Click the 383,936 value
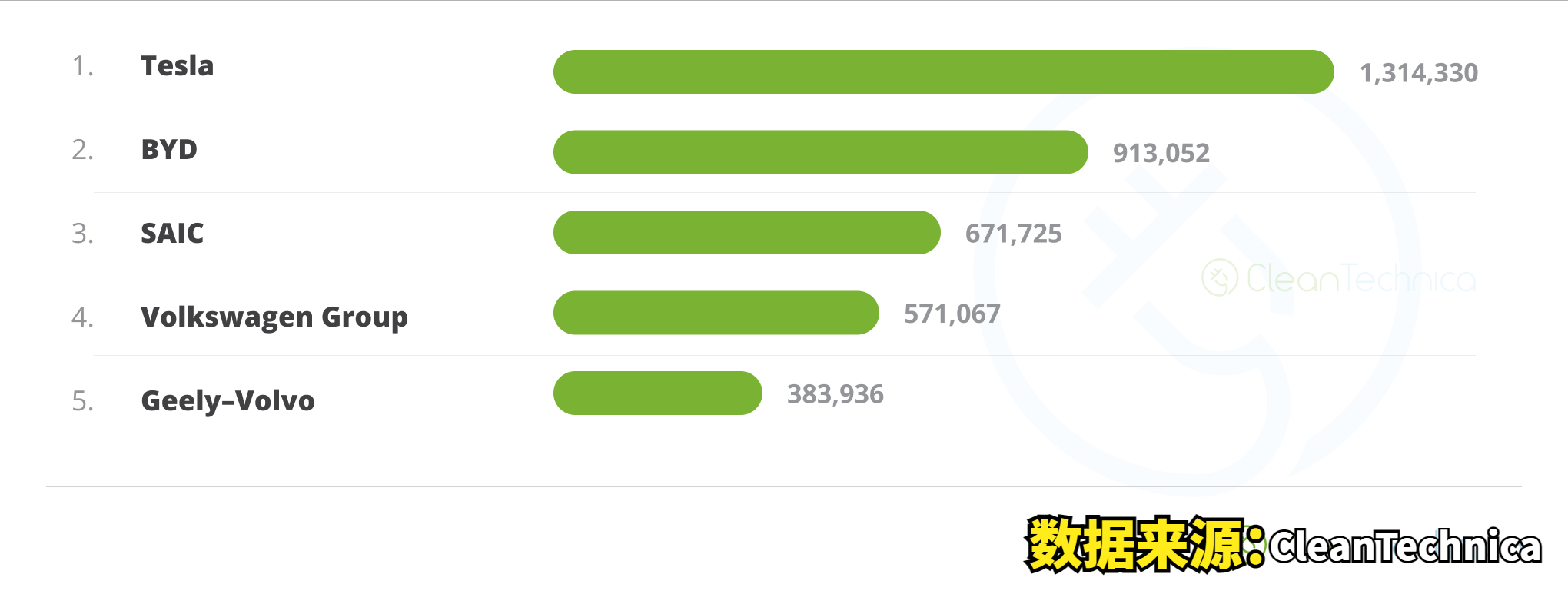Viewport: 1568px width, 604px height. tap(835, 394)
